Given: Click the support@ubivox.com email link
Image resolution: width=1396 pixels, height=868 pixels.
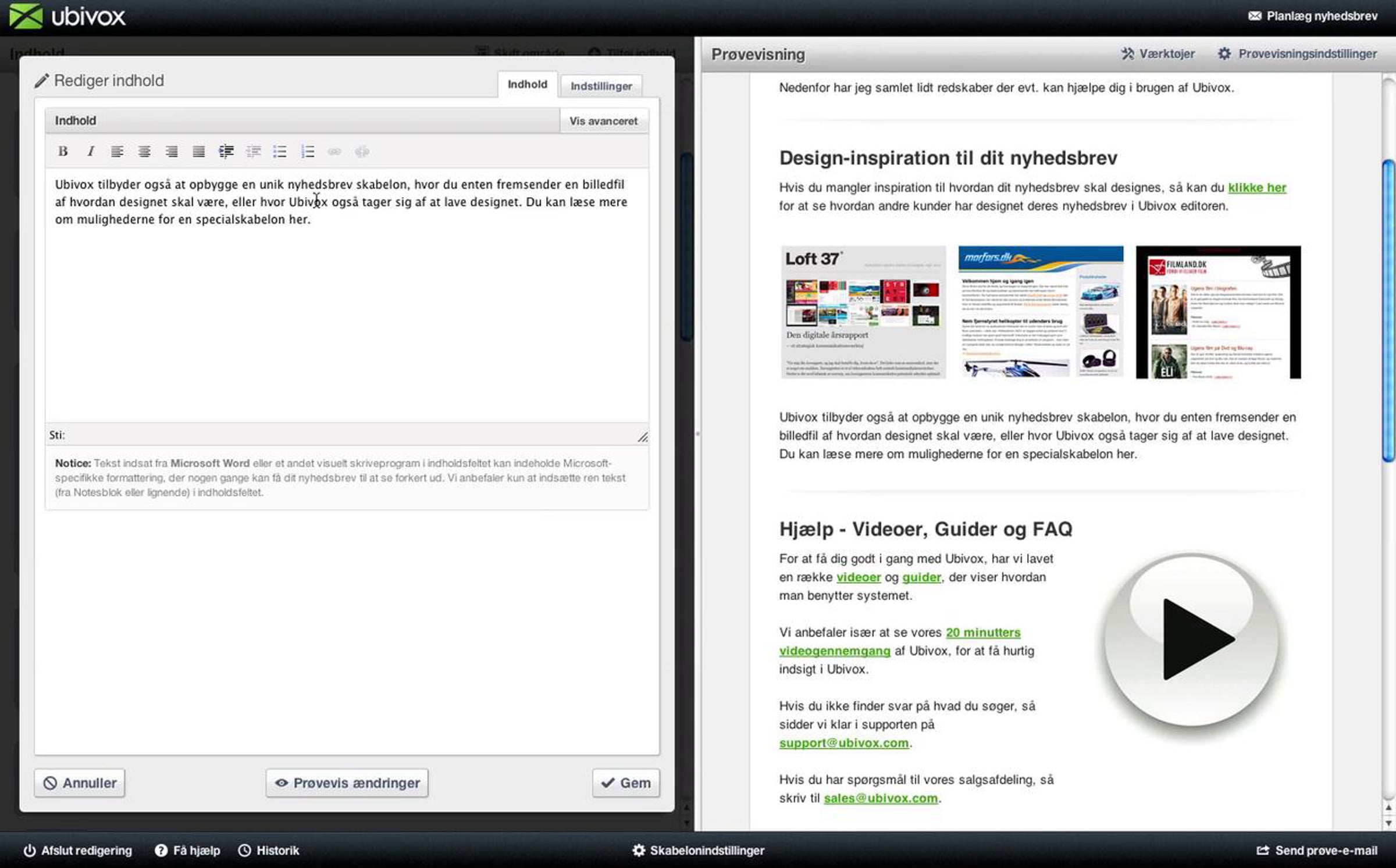Looking at the screenshot, I should click(x=844, y=743).
